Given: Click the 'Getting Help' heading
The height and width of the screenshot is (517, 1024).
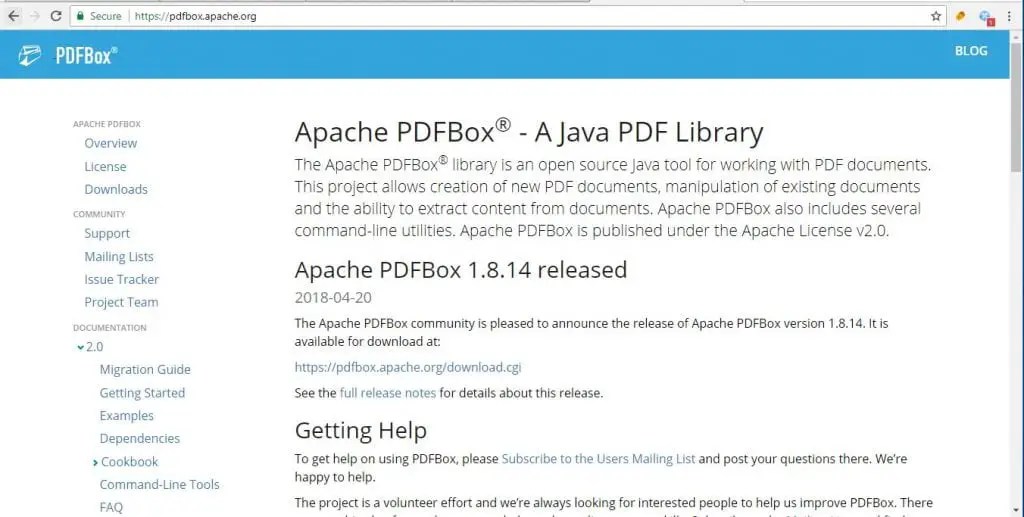Looking at the screenshot, I should click(x=360, y=431).
